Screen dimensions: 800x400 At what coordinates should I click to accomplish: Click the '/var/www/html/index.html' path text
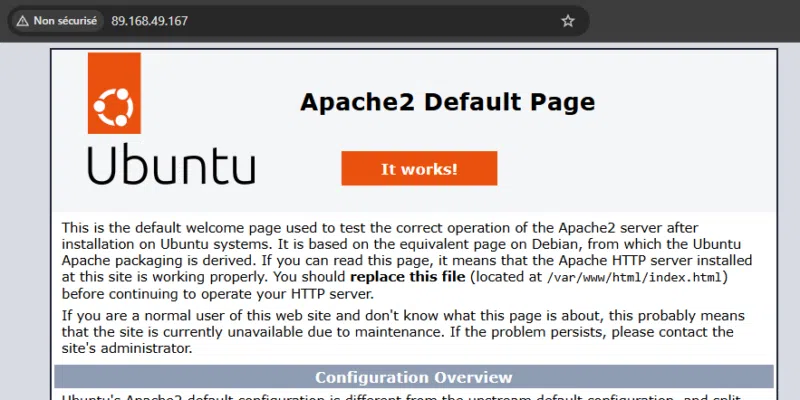(634, 278)
